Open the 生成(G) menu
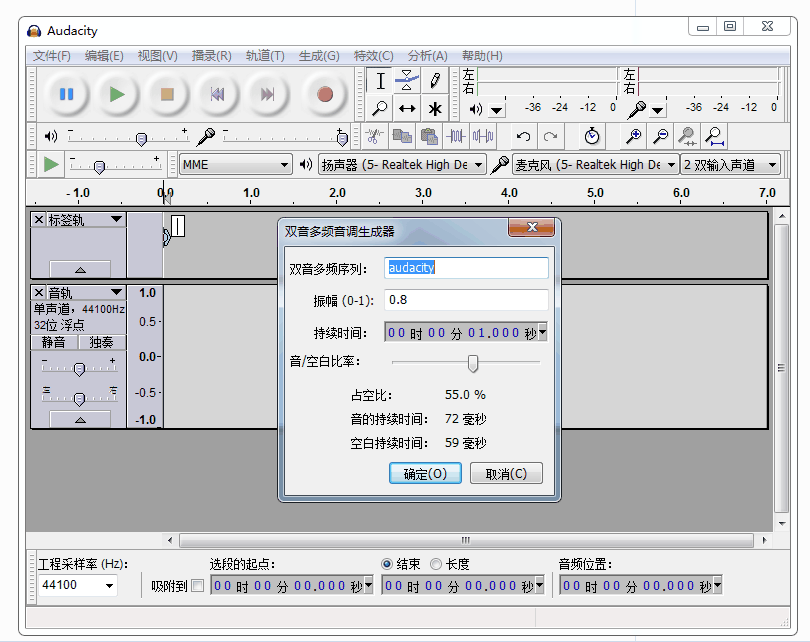Viewport: 810px width, 642px height. pos(318,56)
